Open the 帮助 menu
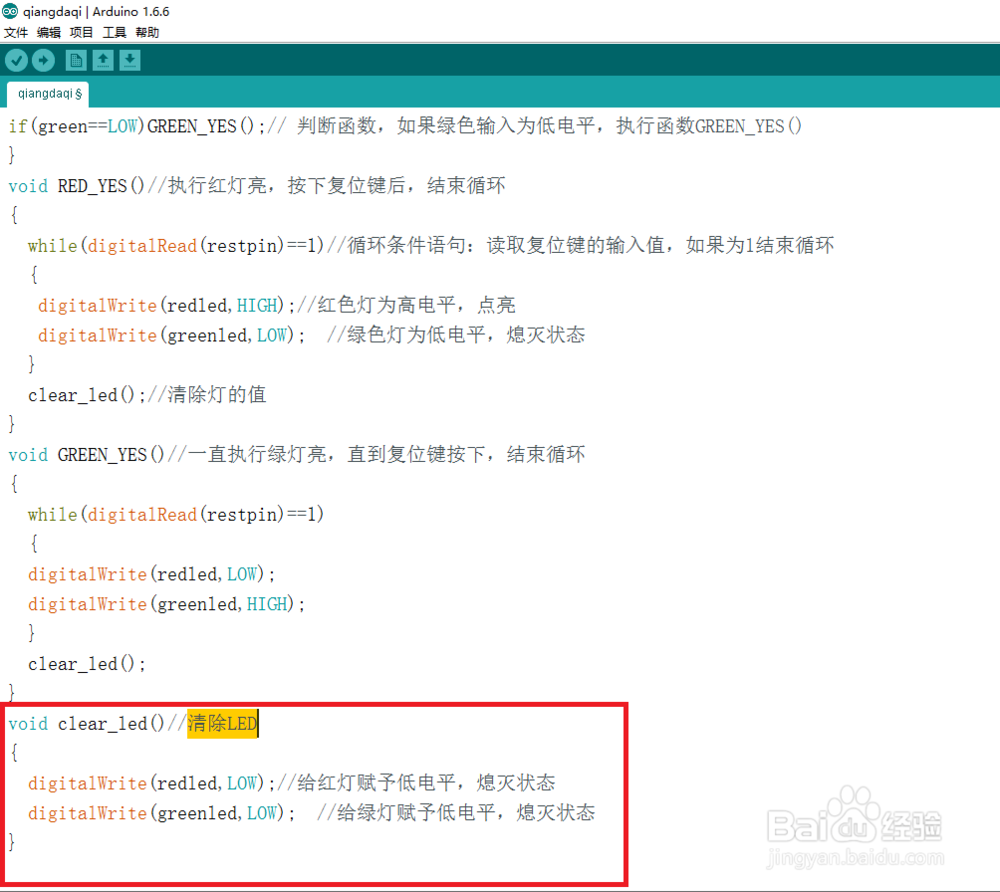The image size is (1000, 892). [x=146, y=32]
